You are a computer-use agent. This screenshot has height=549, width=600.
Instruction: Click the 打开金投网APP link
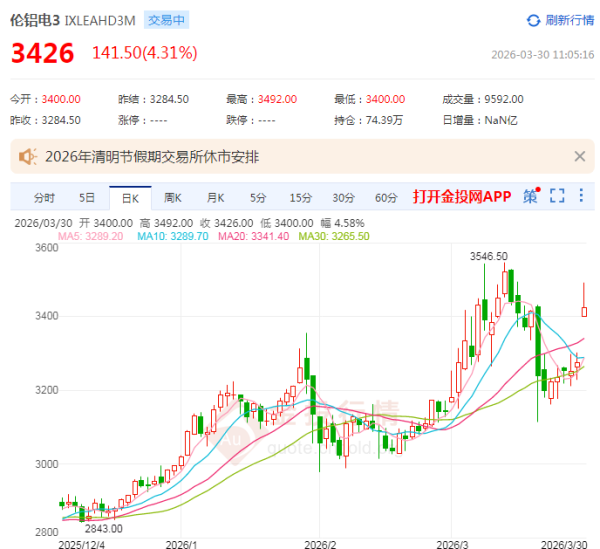click(x=462, y=197)
